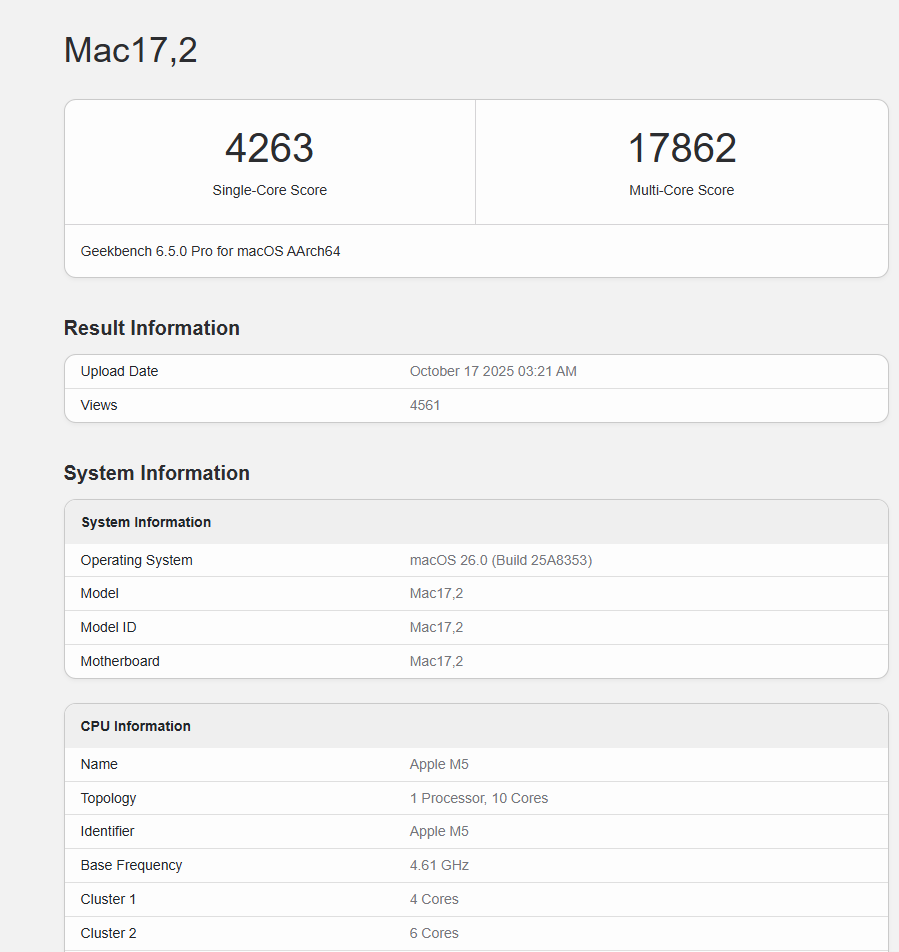Click the Model ID row label
The height and width of the screenshot is (952, 899).
(x=108, y=627)
